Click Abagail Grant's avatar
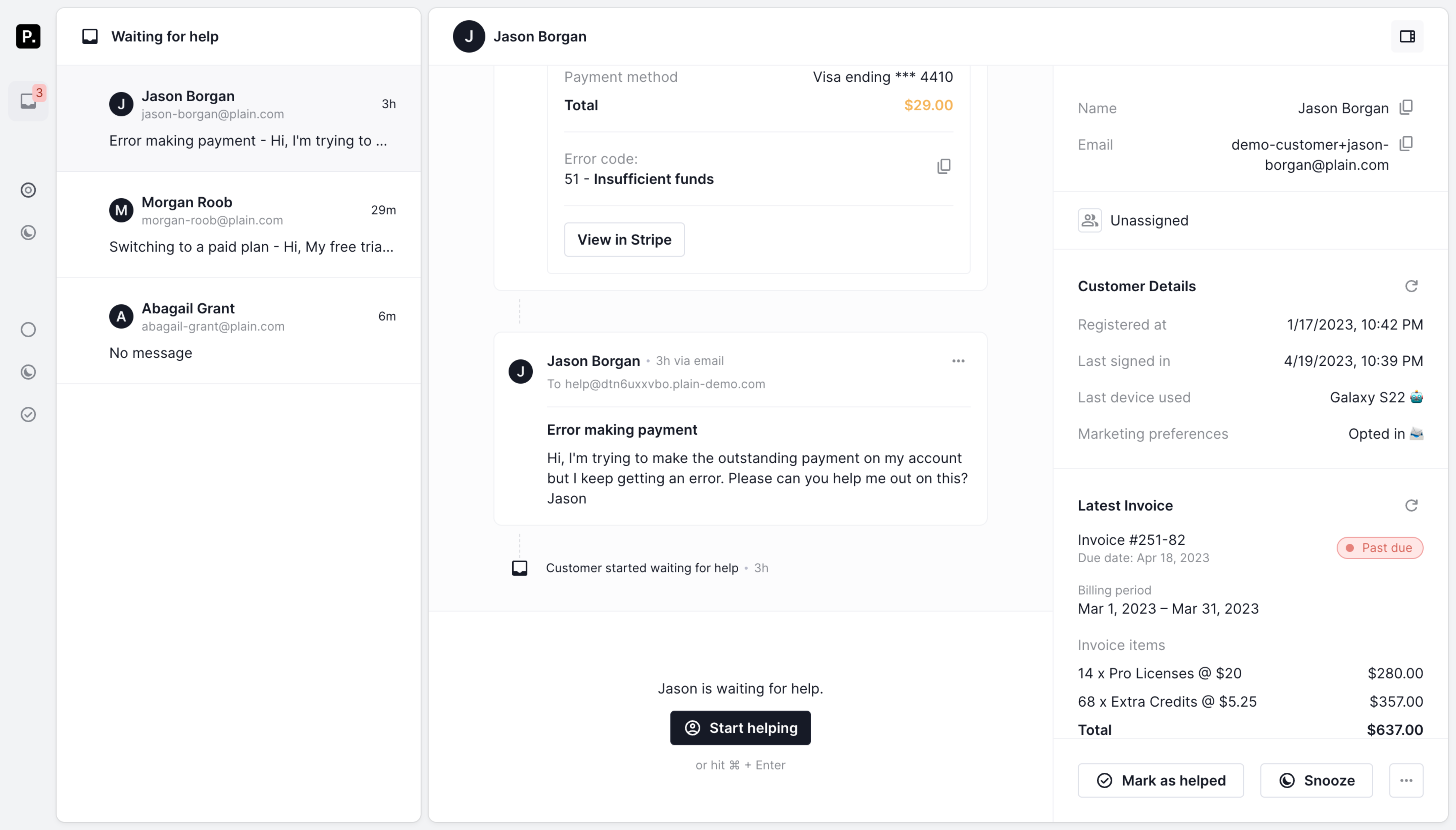 [121, 316]
